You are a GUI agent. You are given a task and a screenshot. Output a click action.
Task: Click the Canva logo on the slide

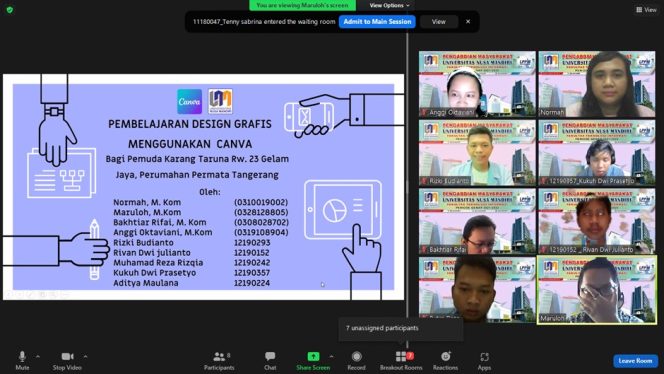189,102
